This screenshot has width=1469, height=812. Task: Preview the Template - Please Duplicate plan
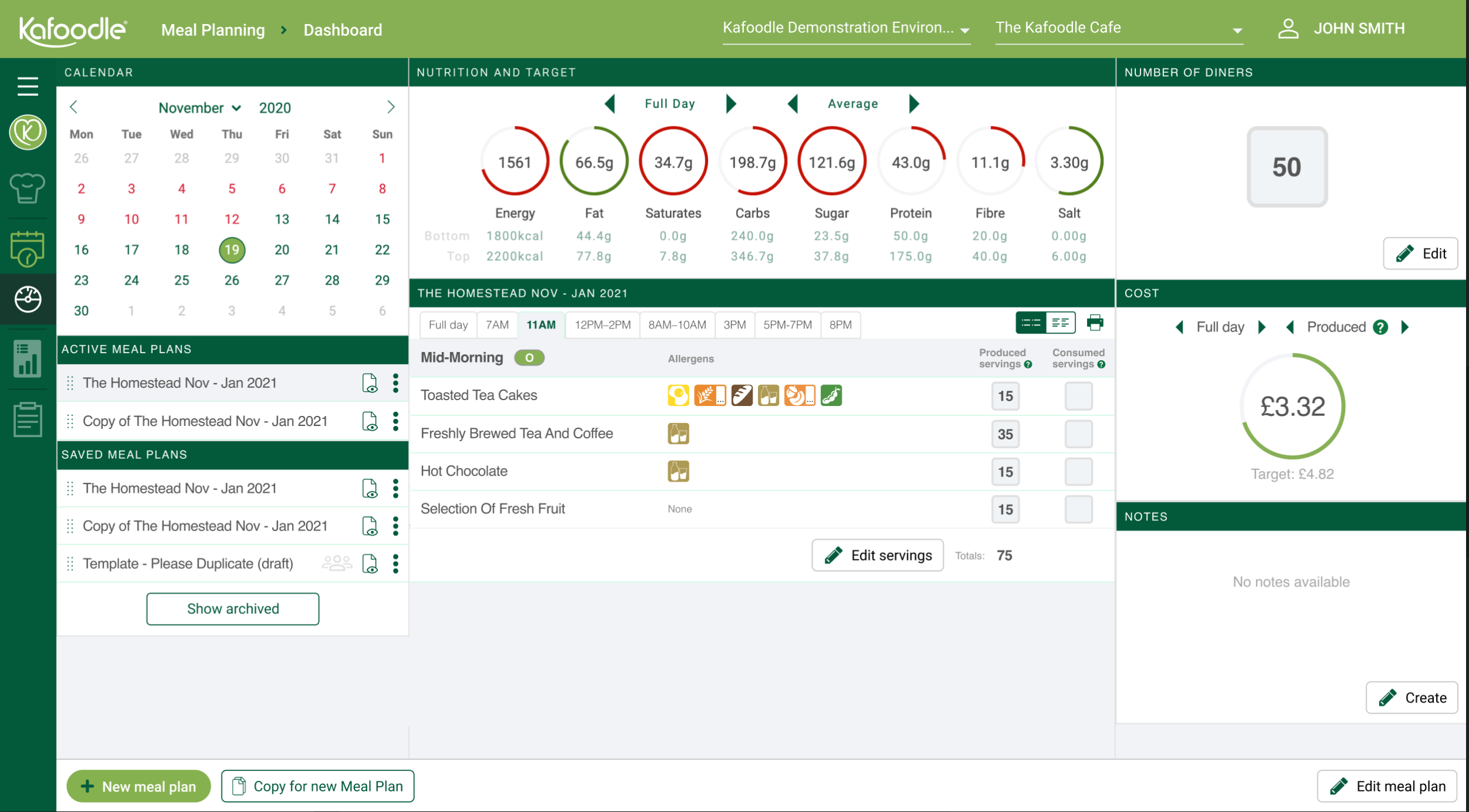point(370,563)
